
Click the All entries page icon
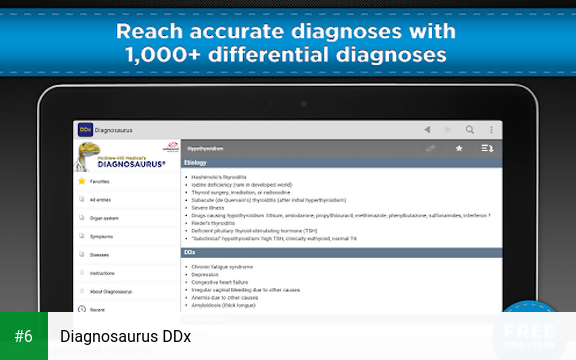click(x=82, y=199)
